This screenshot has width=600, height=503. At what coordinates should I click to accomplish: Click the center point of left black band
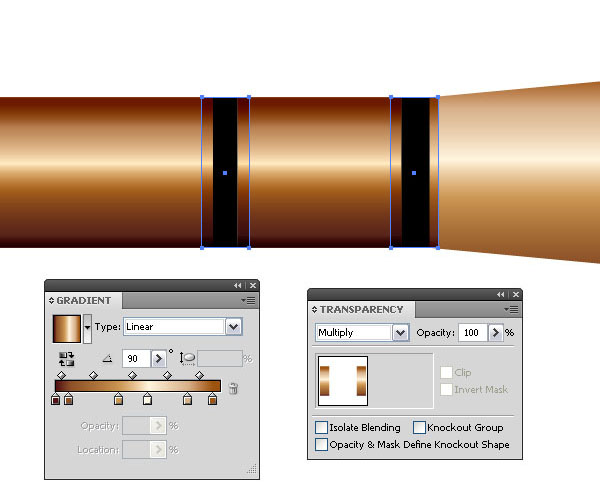coord(225,173)
